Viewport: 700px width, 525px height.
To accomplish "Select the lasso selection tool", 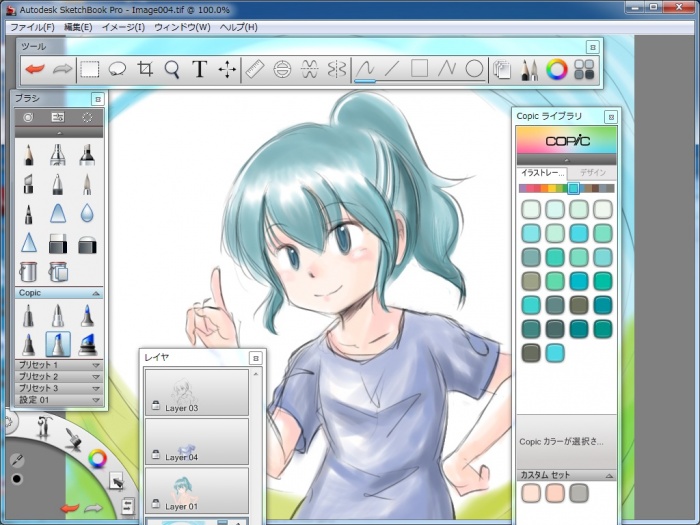I will click(117, 70).
